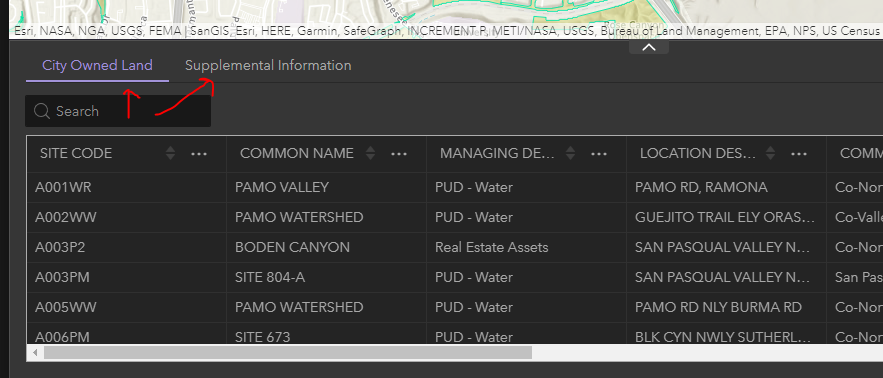Open the Supplemental Information tab
The height and width of the screenshot is (378, 883).
click(268, 65)
